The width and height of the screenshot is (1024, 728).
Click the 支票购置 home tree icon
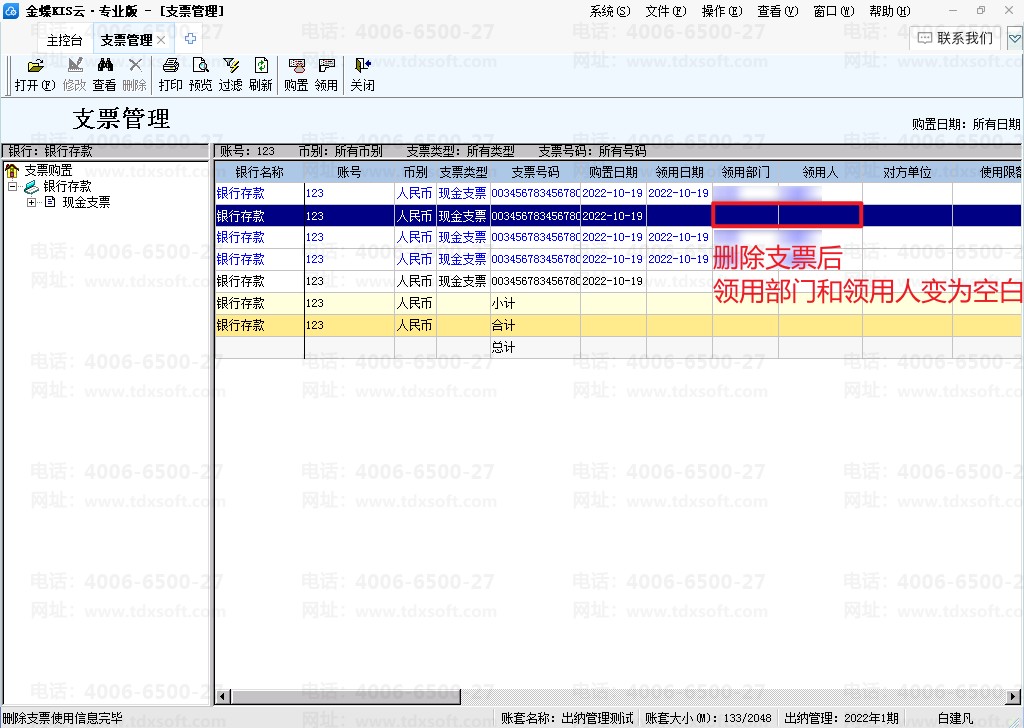coord(12,171)
